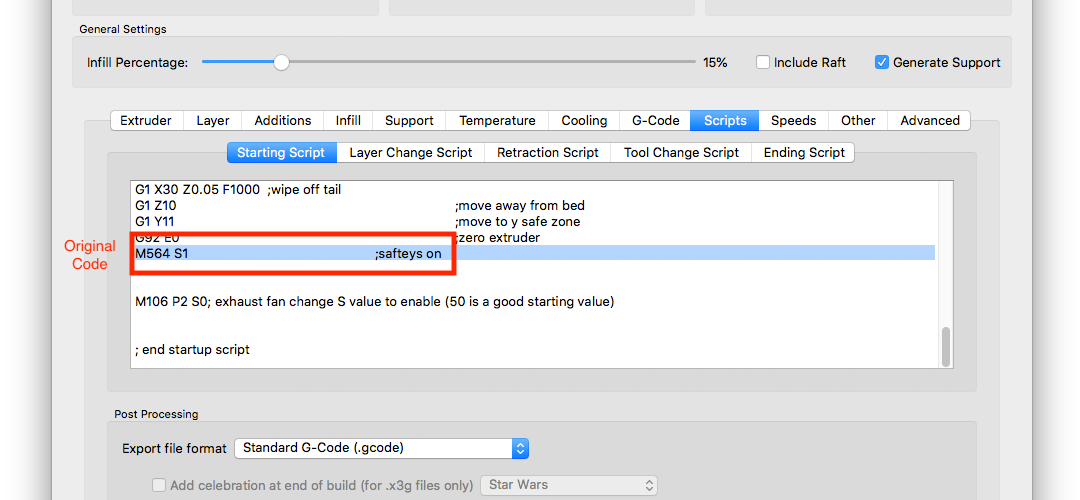1080x500 pixels.
Task: Open the Cooling tab
Action: [584, 120]
